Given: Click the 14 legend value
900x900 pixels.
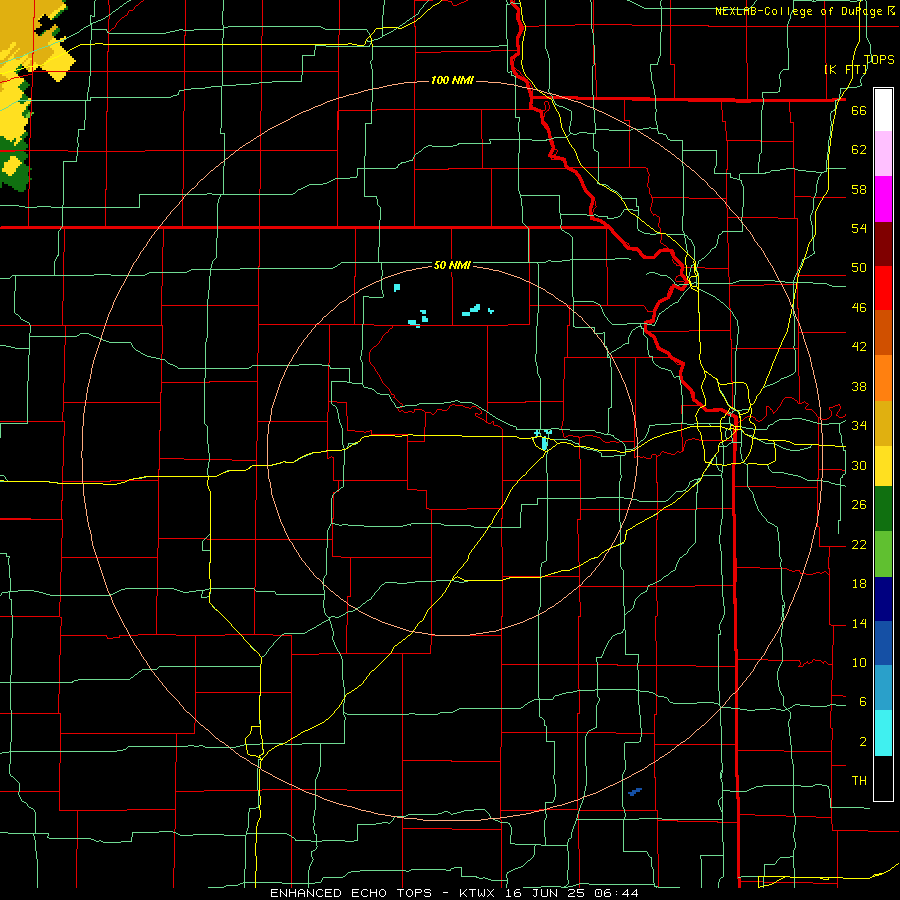Looking at the screenshot, I should click(859, 623).
